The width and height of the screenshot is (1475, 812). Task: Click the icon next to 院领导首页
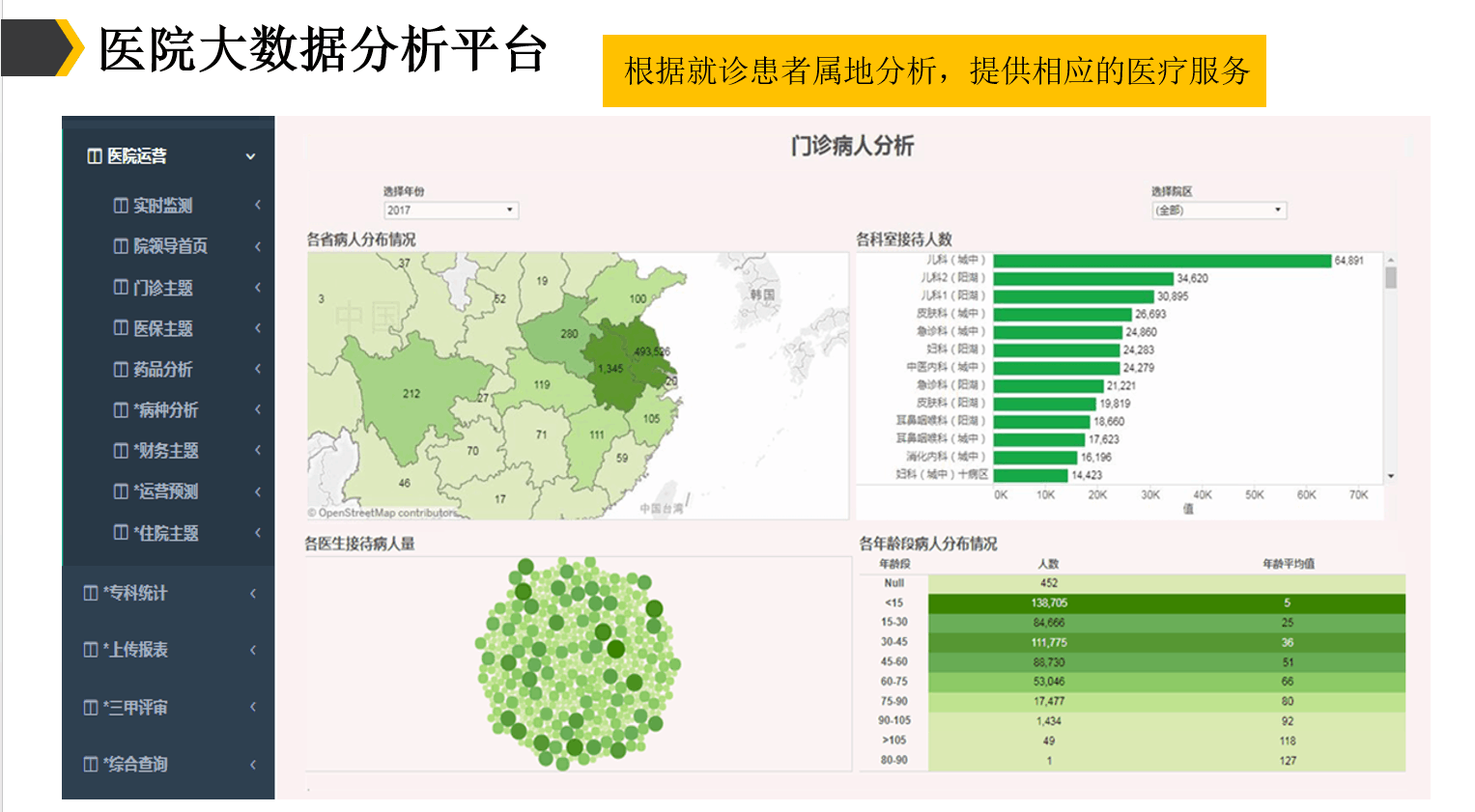(121, 246)
